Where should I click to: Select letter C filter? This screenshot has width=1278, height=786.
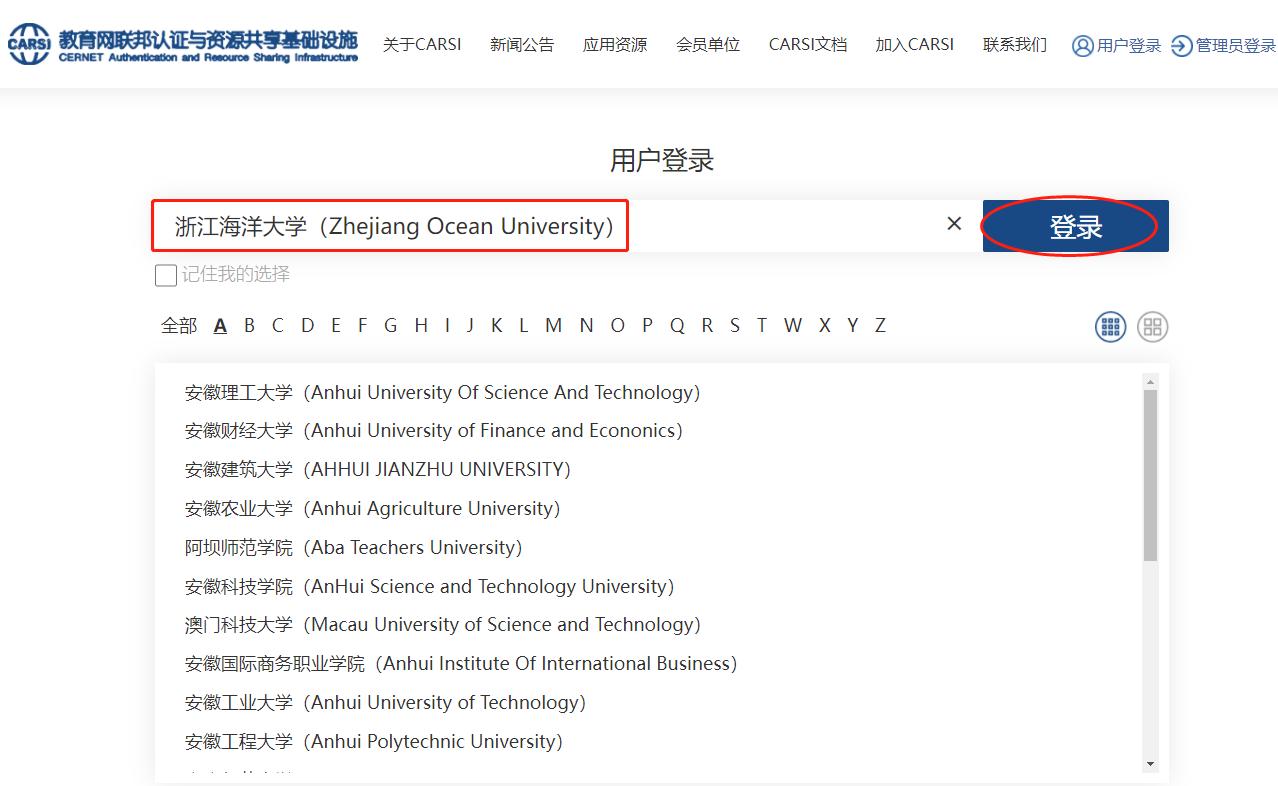tap(277, 325)
